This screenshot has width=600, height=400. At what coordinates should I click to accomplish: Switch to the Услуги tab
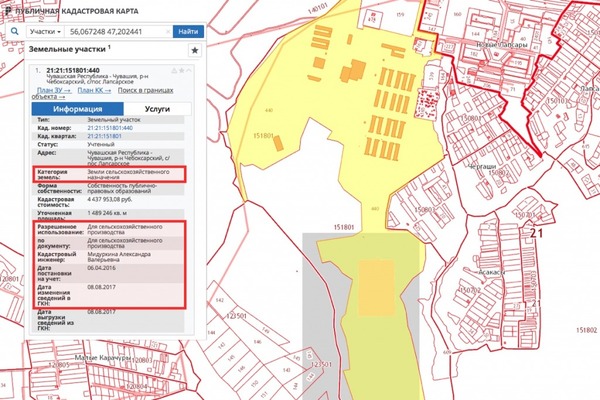click(156, 107)
